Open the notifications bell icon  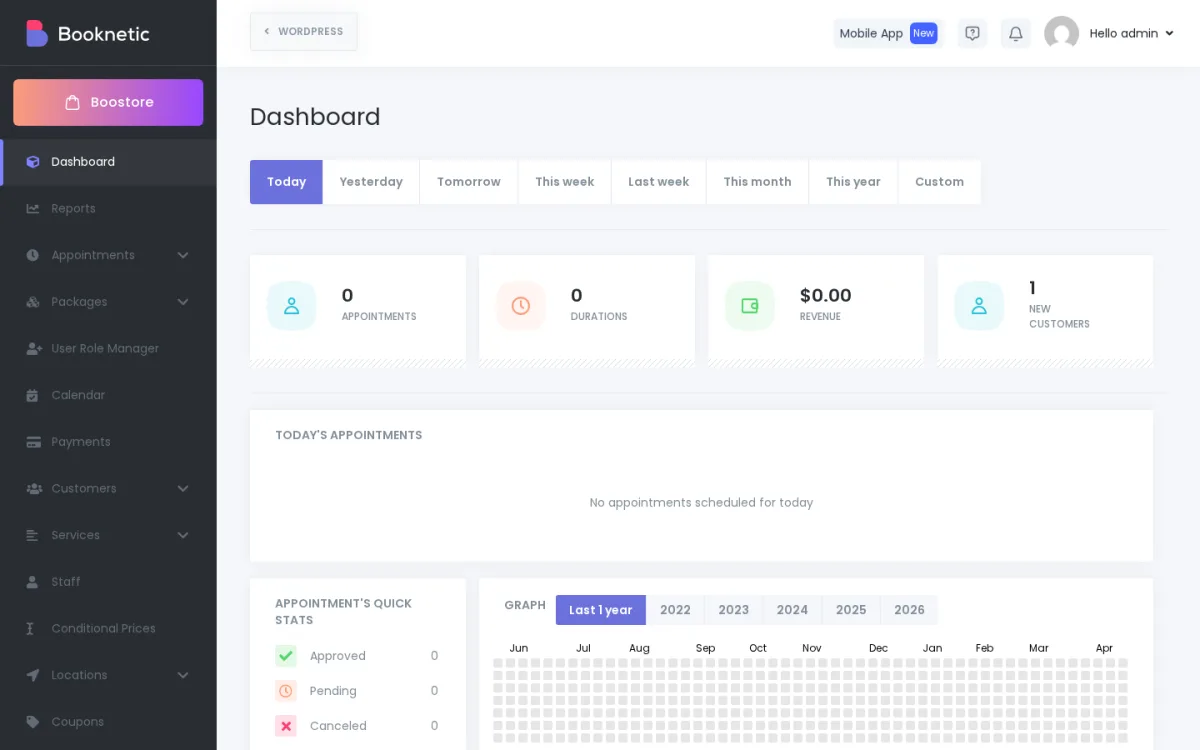(x=1016, y=33)
